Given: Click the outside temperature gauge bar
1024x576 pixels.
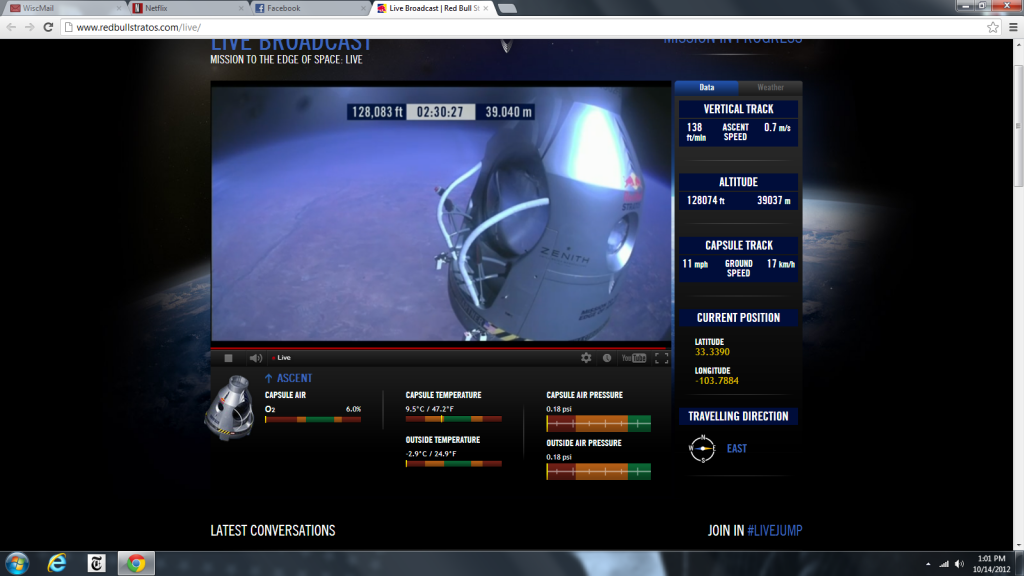Looking at the screenshot, I should (453, 464).
